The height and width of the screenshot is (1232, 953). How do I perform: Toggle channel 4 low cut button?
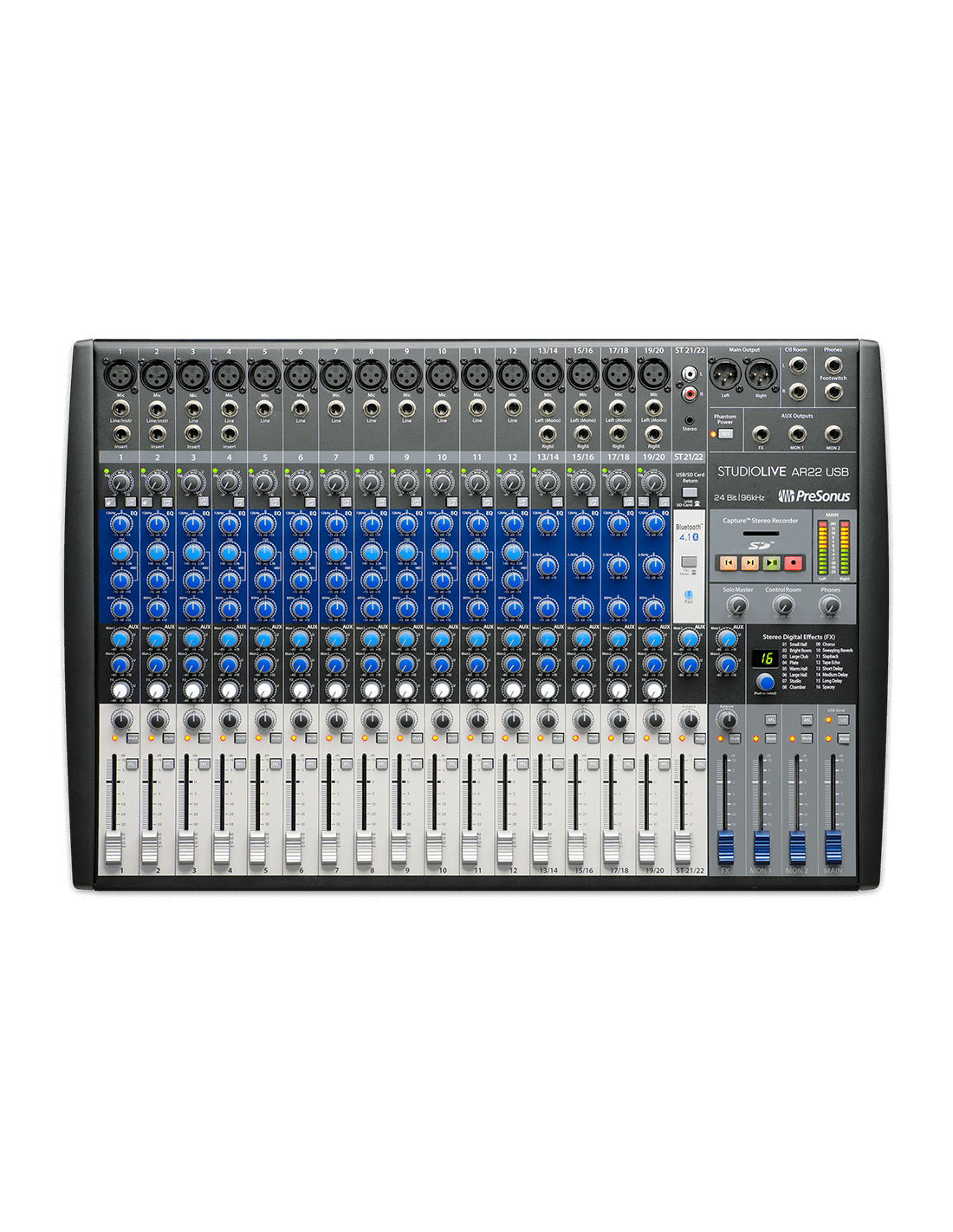238,502
